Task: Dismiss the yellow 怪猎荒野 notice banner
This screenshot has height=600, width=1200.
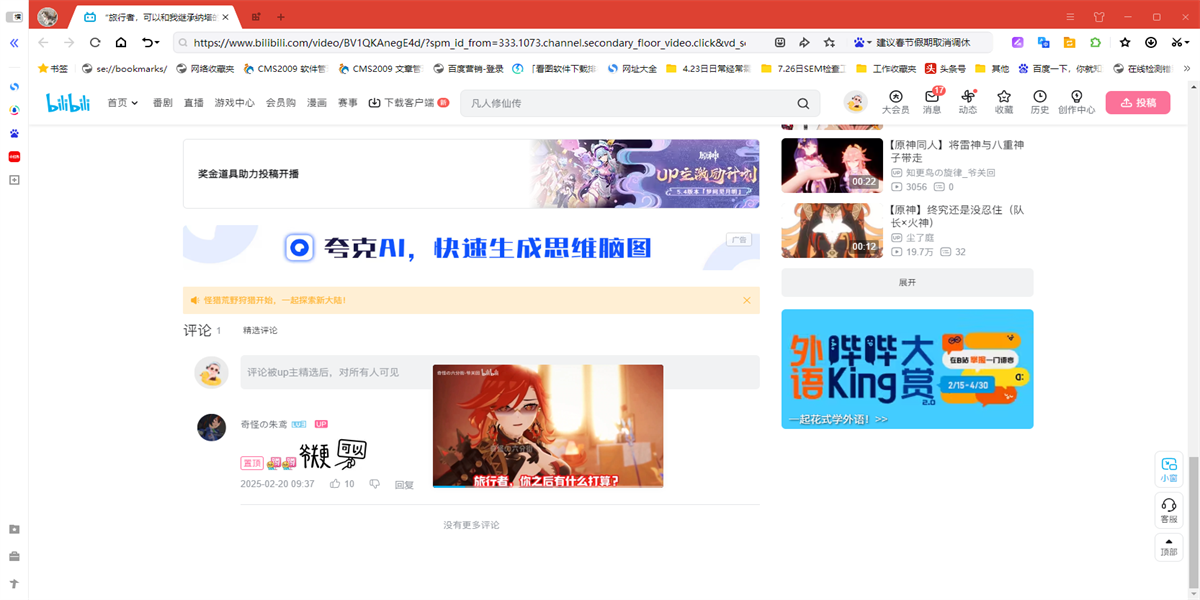Action: click(x=745, y=299)
